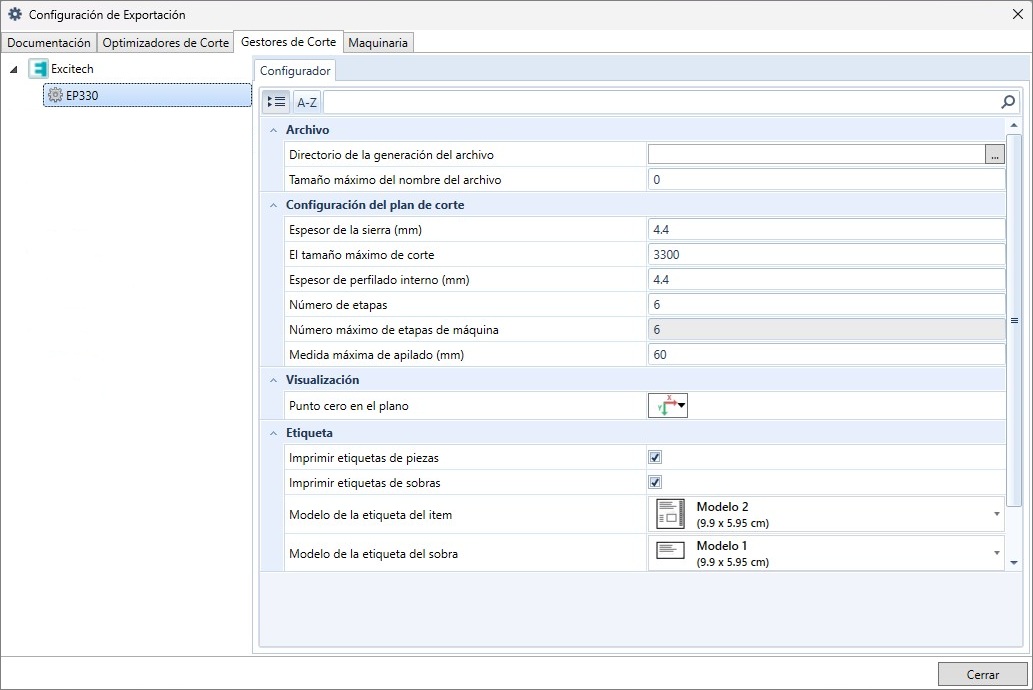Switch to A-Z alphabetical sorting
1033x690 pixels.
(307, 102)
